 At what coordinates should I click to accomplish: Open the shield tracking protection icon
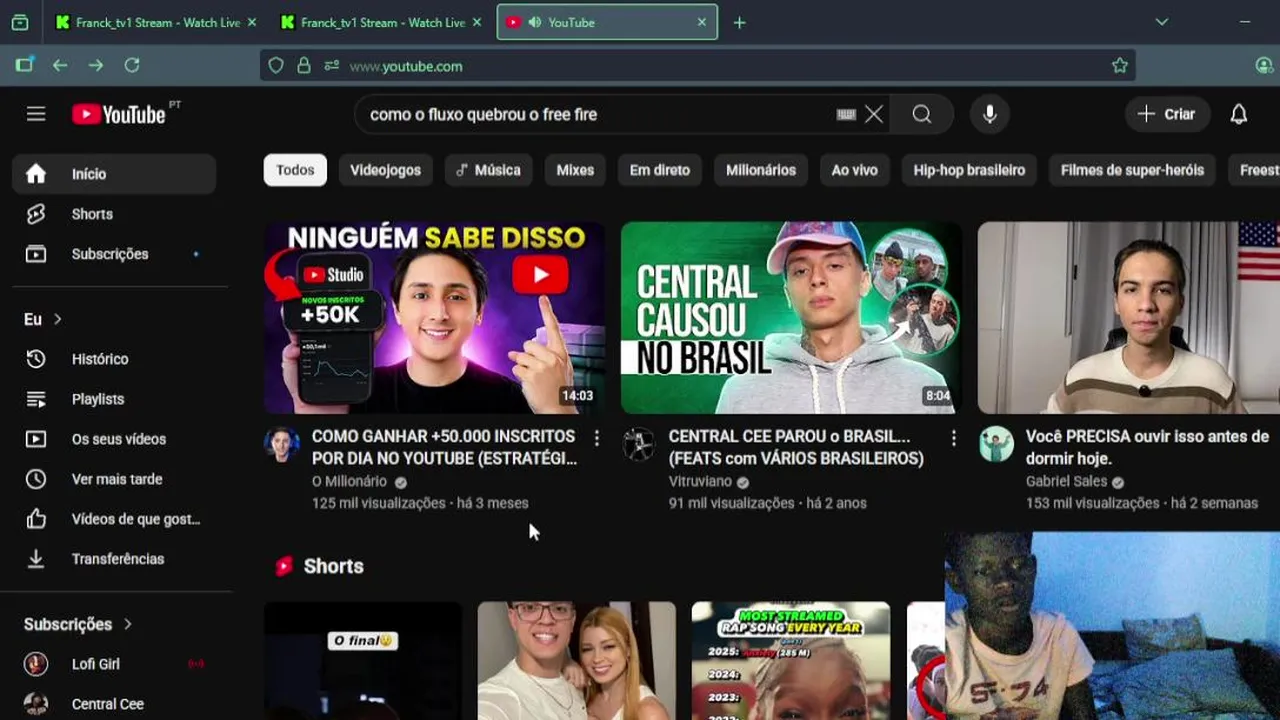tap(276, 66)
